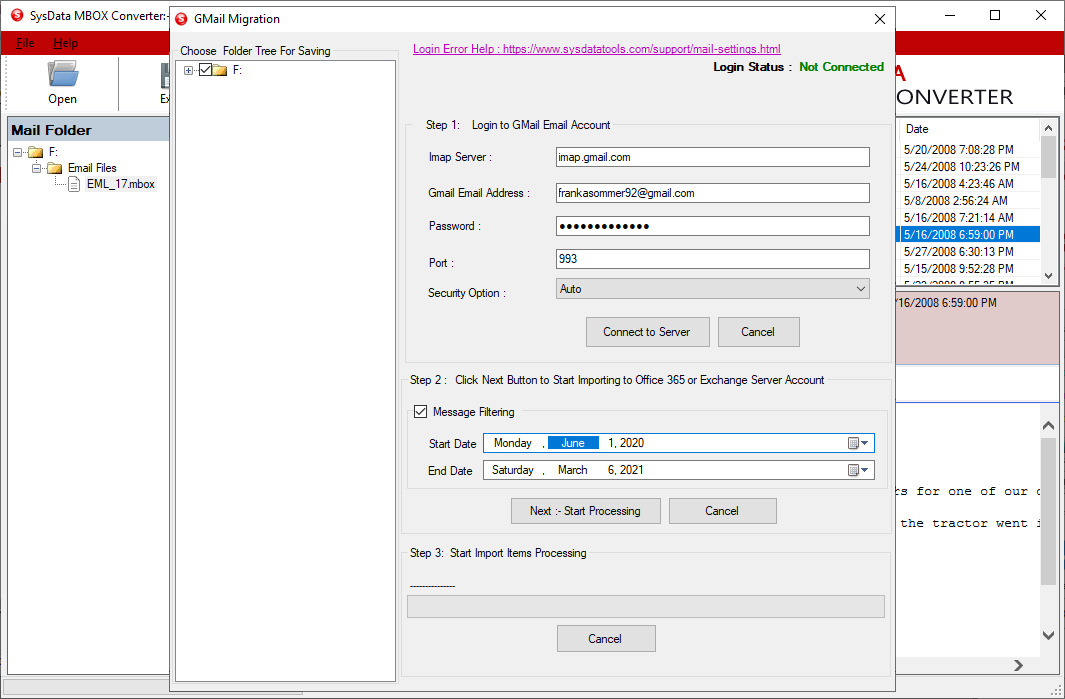Screen dimensions: 1065x699
Task: Click scroll up arrow of date list
Action: coord(1049,128)
